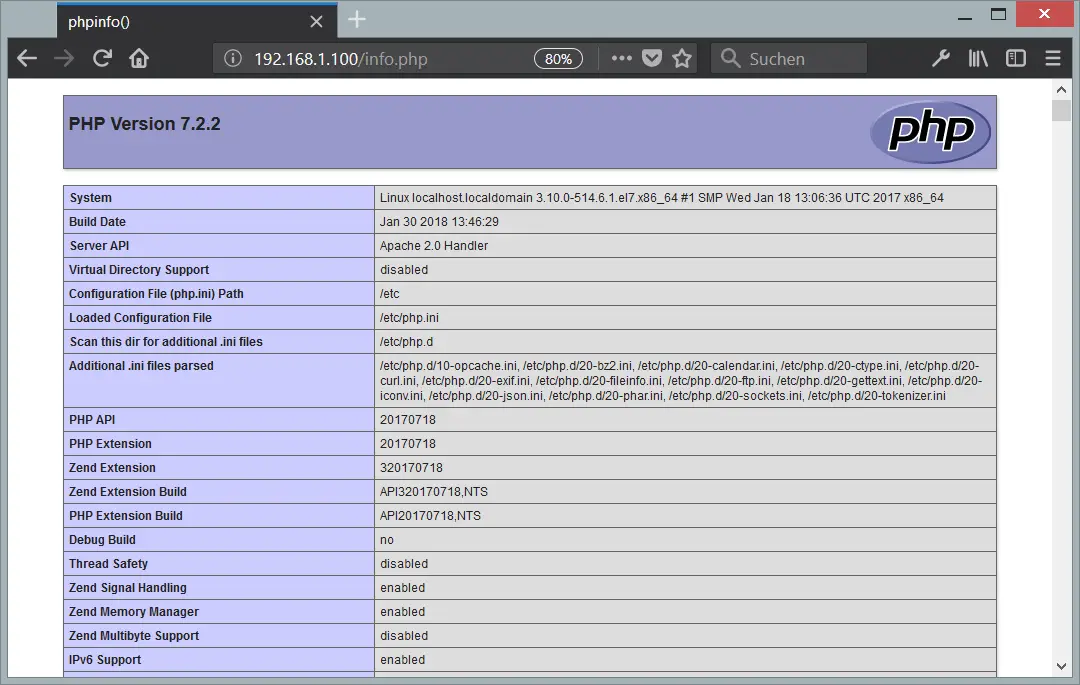This screenshot has height=685, width=1080.
Task: Click the '320170718' value
Action: [x=411, y=468]
